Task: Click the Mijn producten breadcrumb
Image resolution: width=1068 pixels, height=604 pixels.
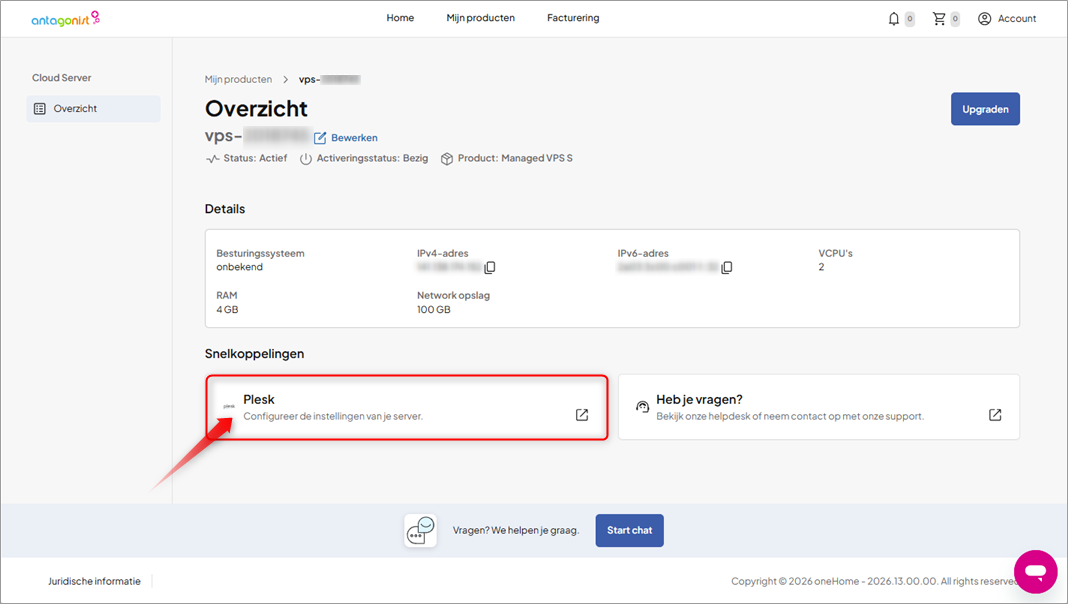Action: point(238,80)
